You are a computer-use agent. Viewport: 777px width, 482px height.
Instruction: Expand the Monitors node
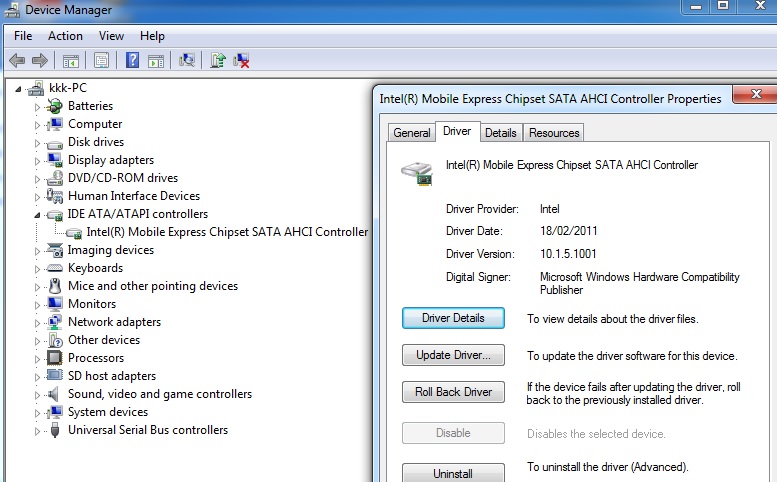tap(37, 305)
